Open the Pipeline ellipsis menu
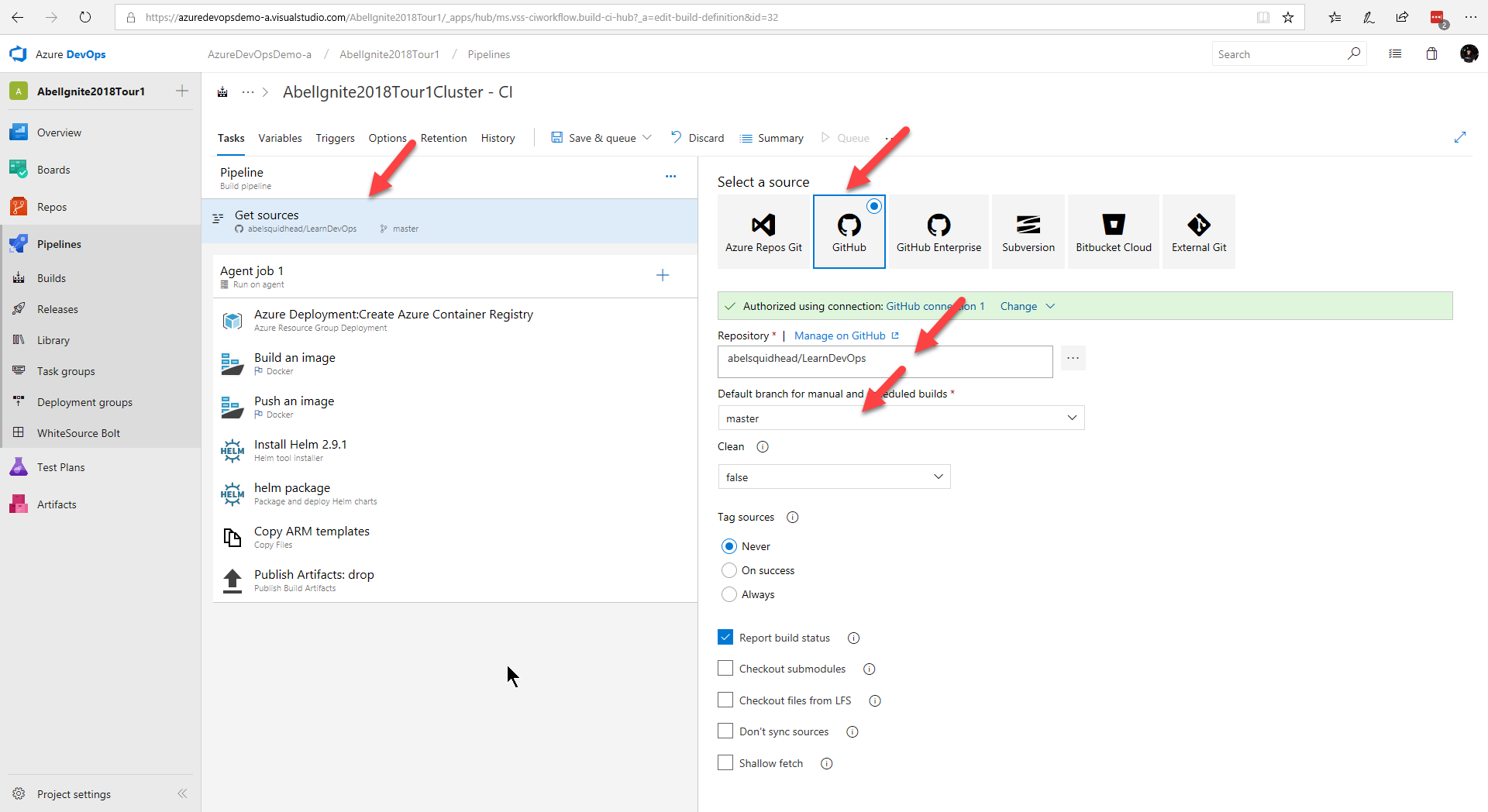The image size is (1488, 812). [670, 177]
